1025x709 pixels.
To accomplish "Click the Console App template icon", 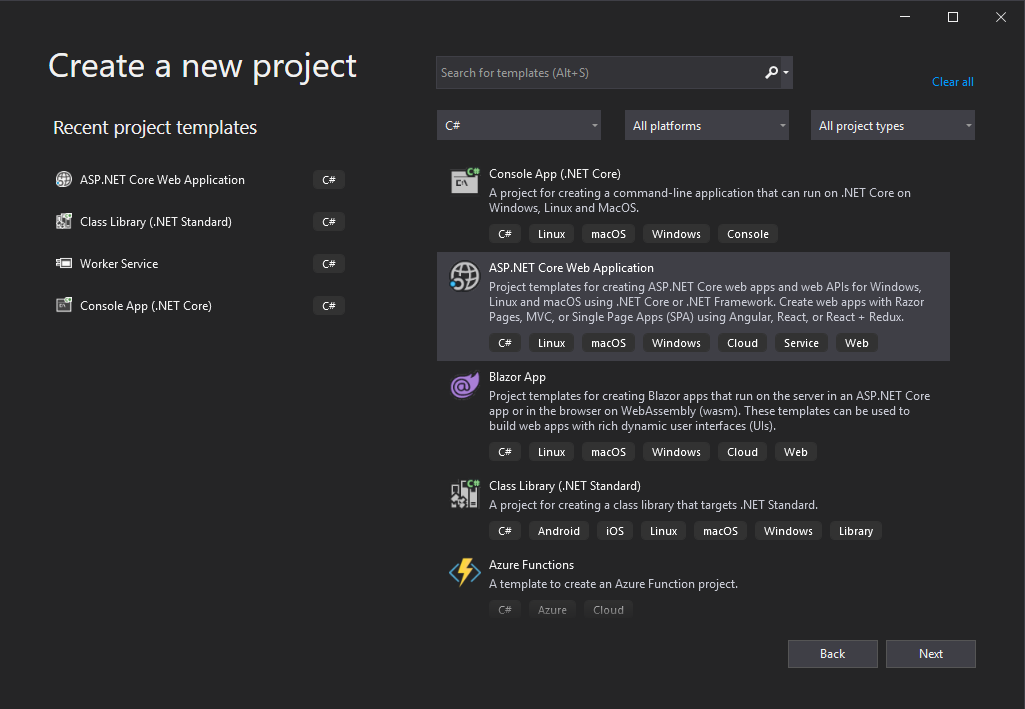I will click(x=464, y=181).
